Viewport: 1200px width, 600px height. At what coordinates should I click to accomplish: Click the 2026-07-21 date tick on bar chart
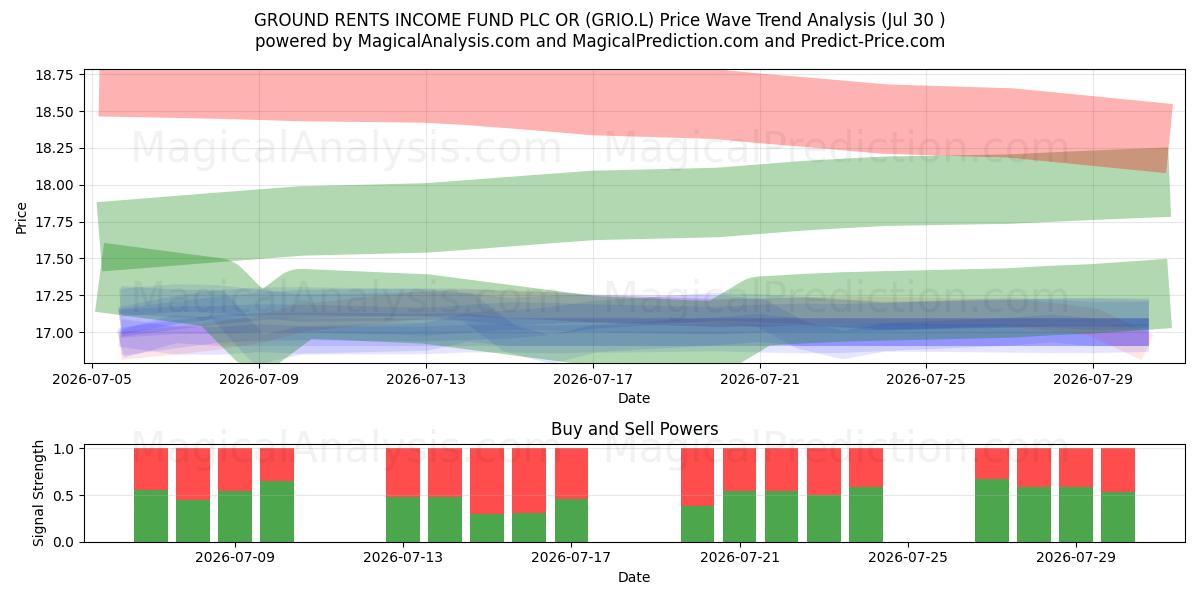[739, 558]
